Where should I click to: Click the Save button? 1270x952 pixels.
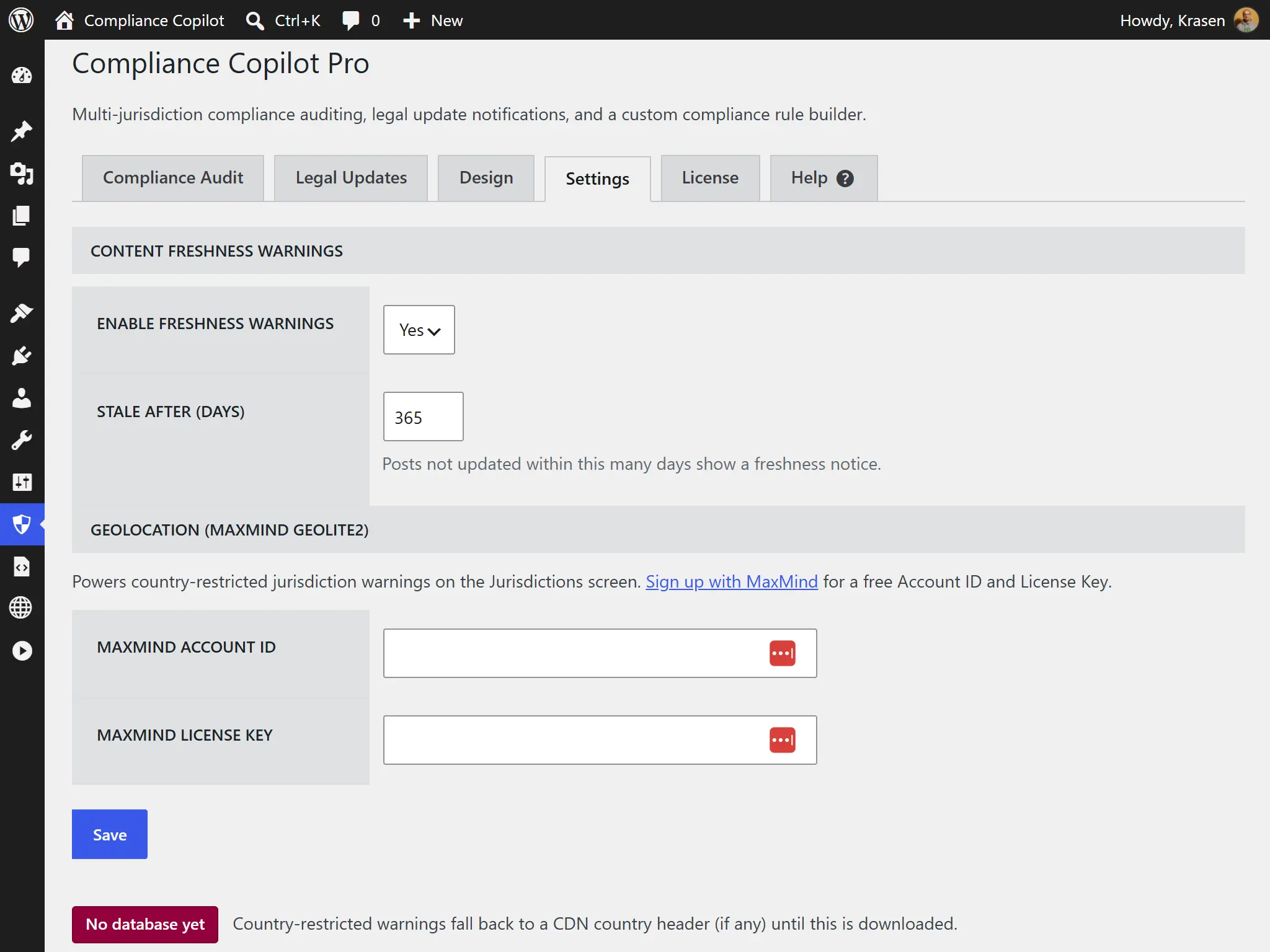click(110, 834)
